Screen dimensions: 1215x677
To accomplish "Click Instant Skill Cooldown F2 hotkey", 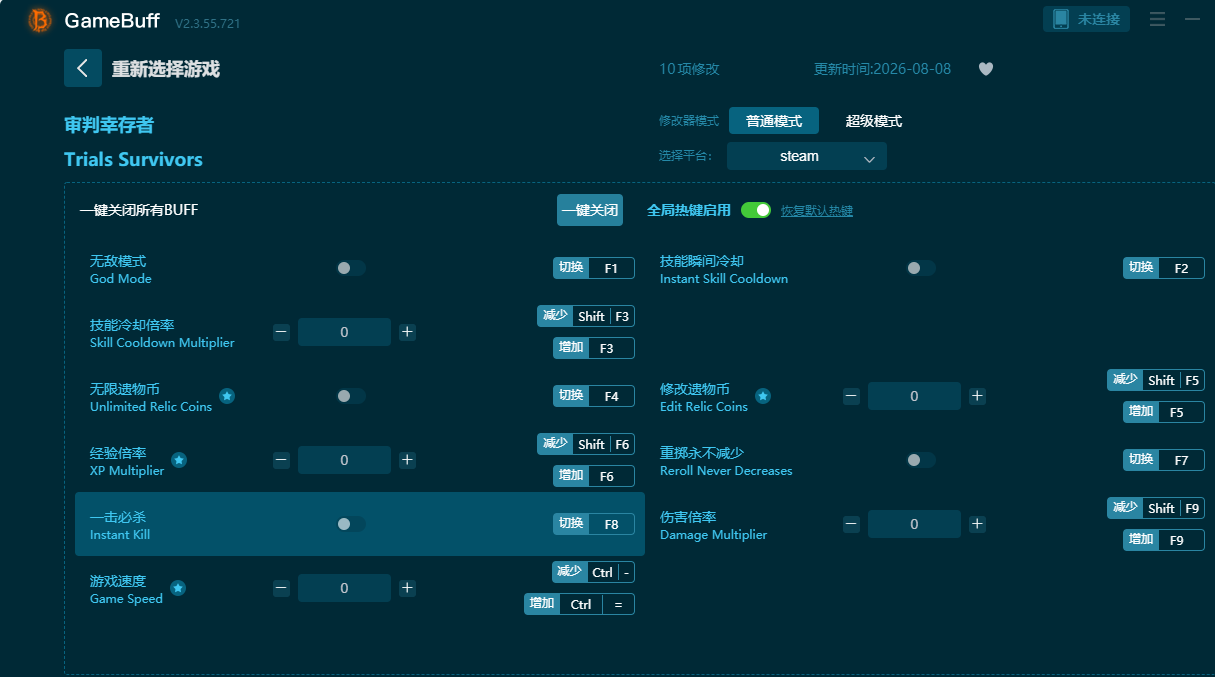I will click(1164, 268).
